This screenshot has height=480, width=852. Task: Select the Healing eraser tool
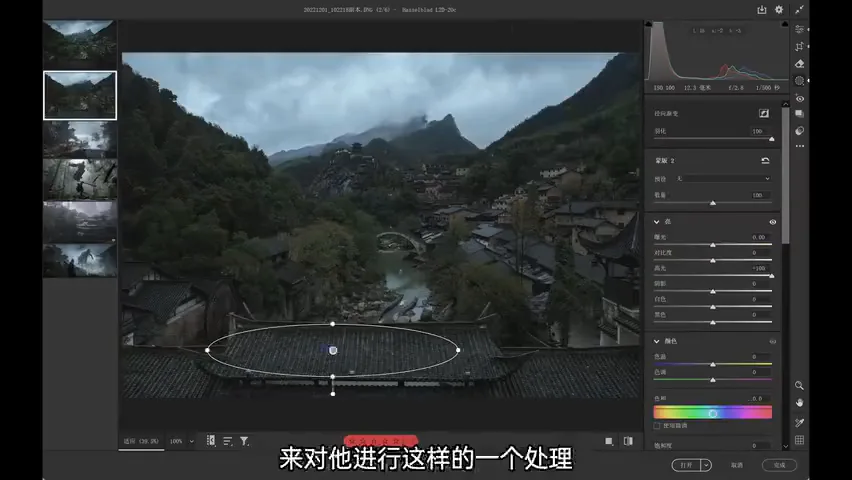pos(799,64)
